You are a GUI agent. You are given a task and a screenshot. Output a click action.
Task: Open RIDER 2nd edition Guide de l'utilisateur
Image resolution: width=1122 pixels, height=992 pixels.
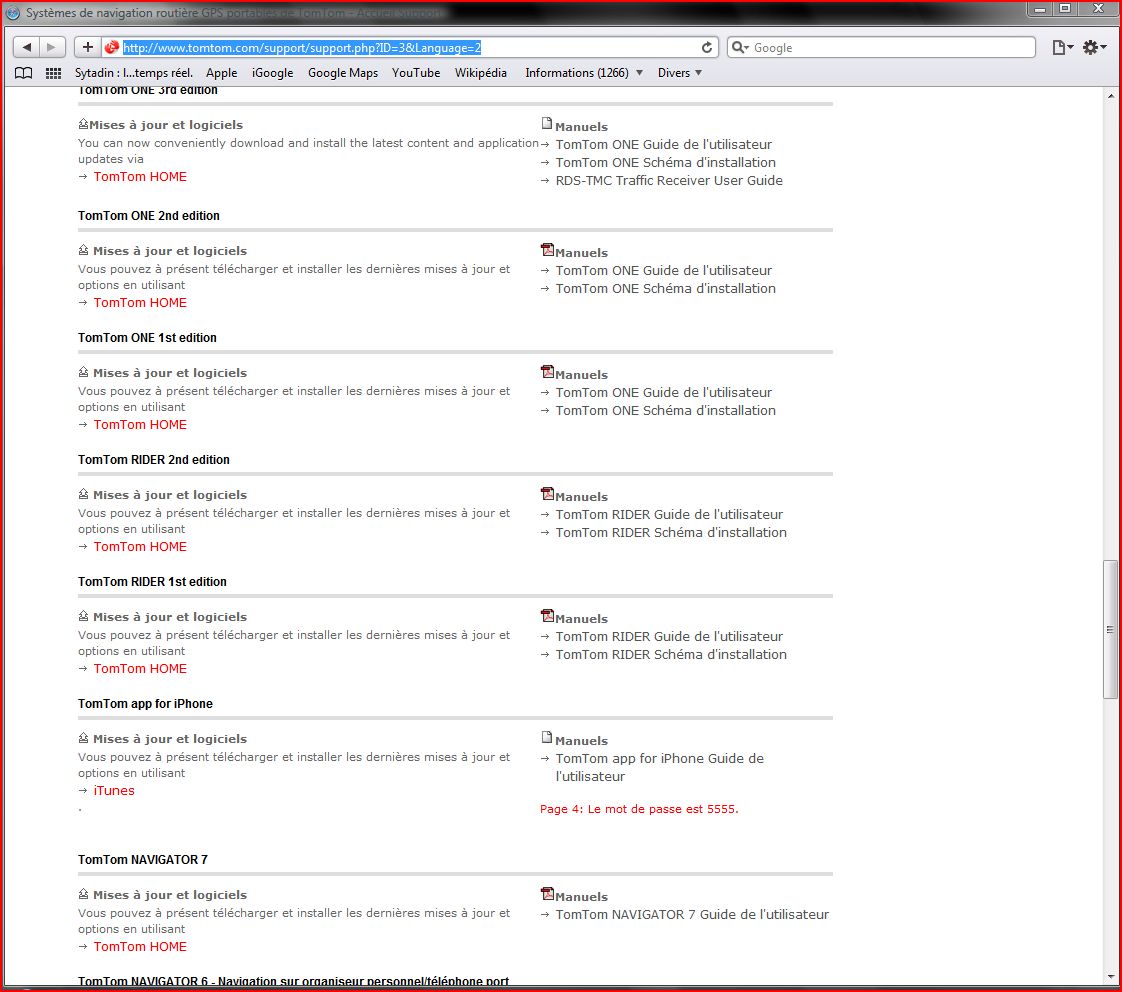669,515
